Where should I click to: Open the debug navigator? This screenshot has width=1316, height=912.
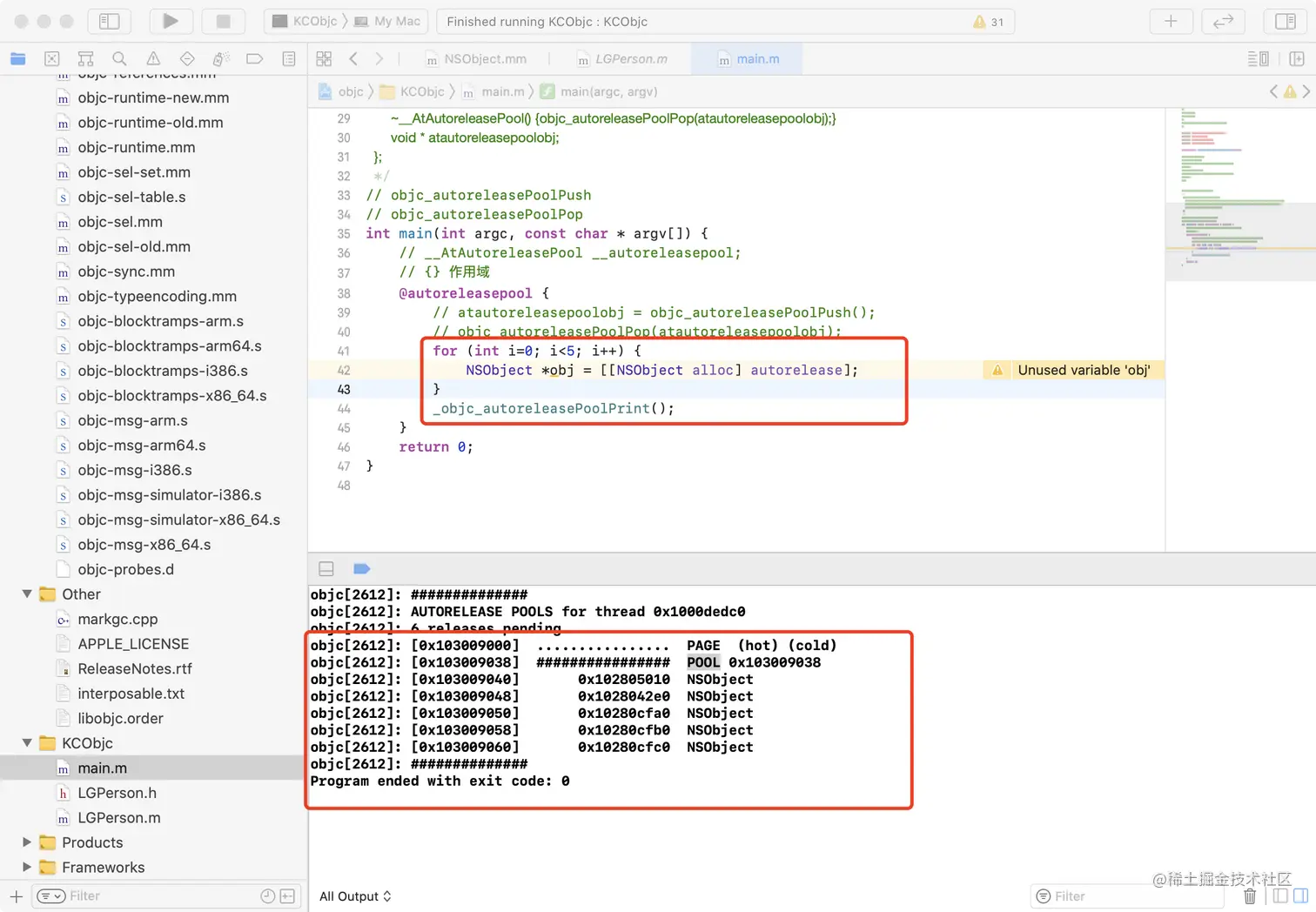(x=221, y=59)
